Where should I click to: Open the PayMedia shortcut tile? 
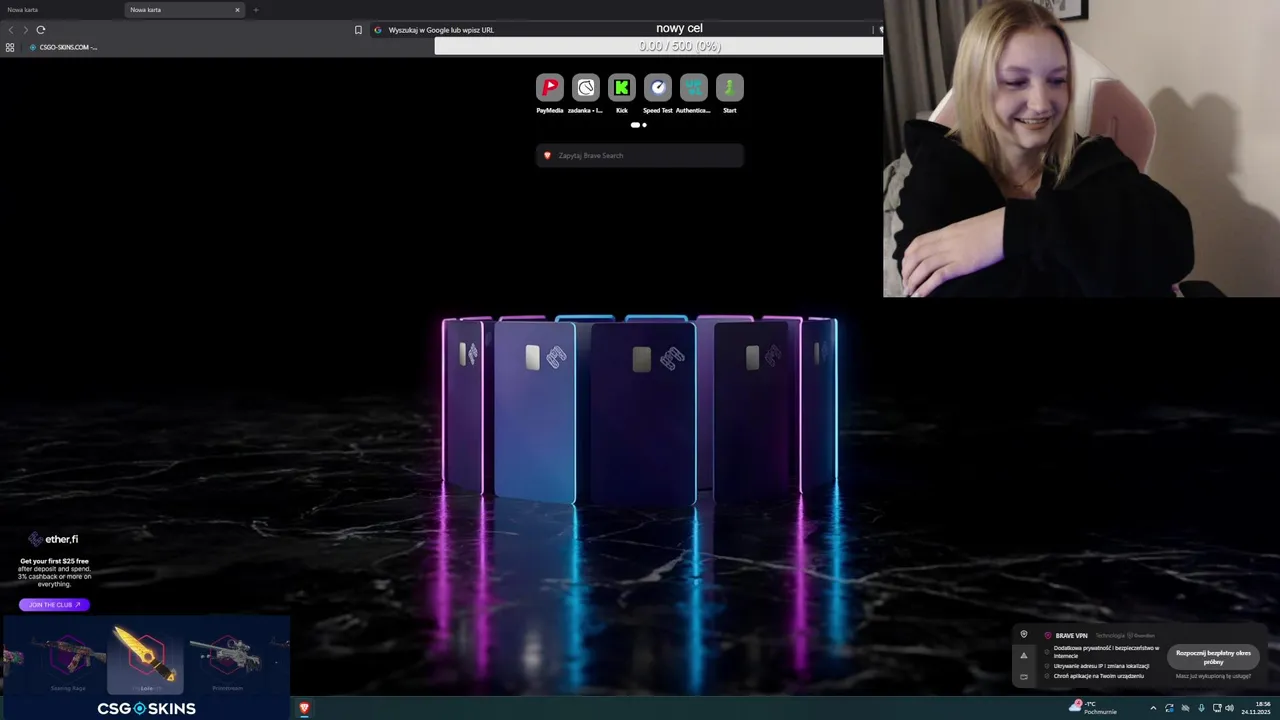pos(549,88)
